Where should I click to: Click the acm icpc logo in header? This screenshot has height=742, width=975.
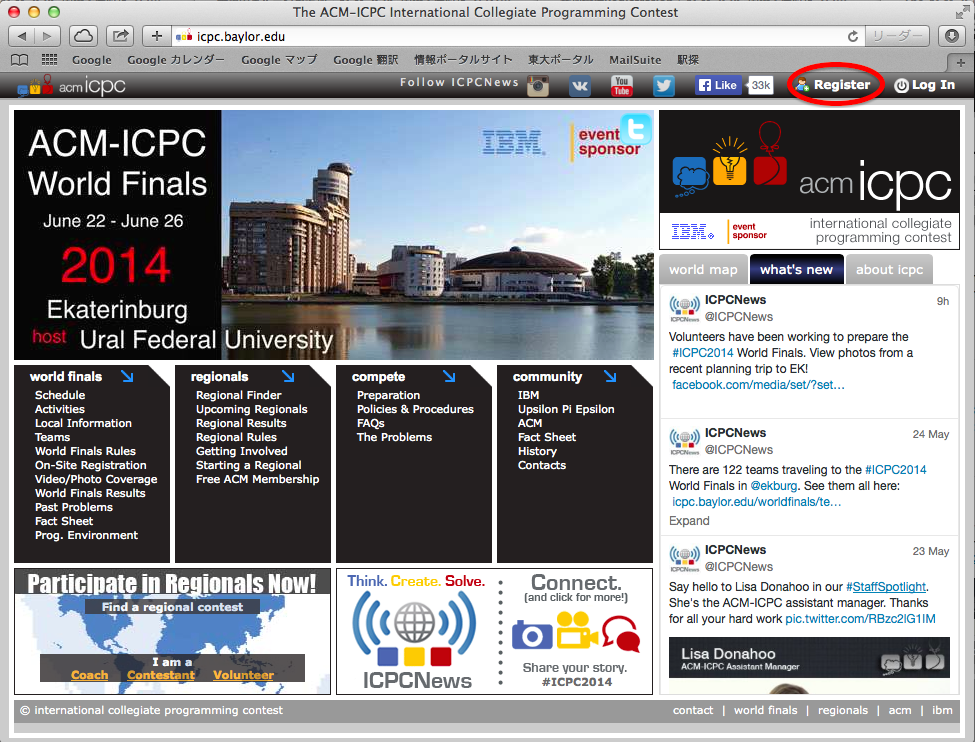72,86
